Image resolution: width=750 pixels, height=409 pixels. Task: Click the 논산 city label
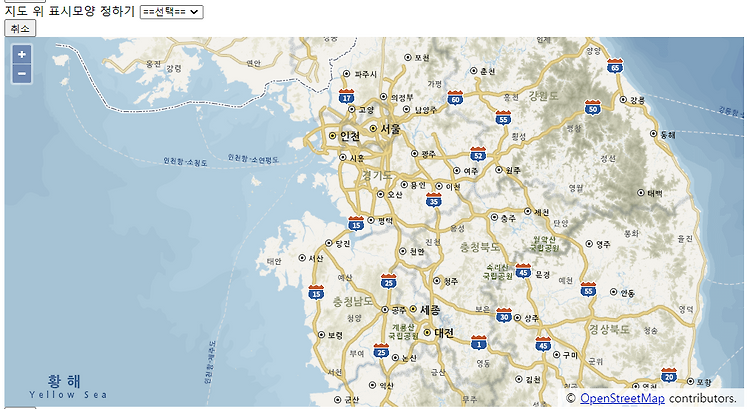(x=409, y=358)
